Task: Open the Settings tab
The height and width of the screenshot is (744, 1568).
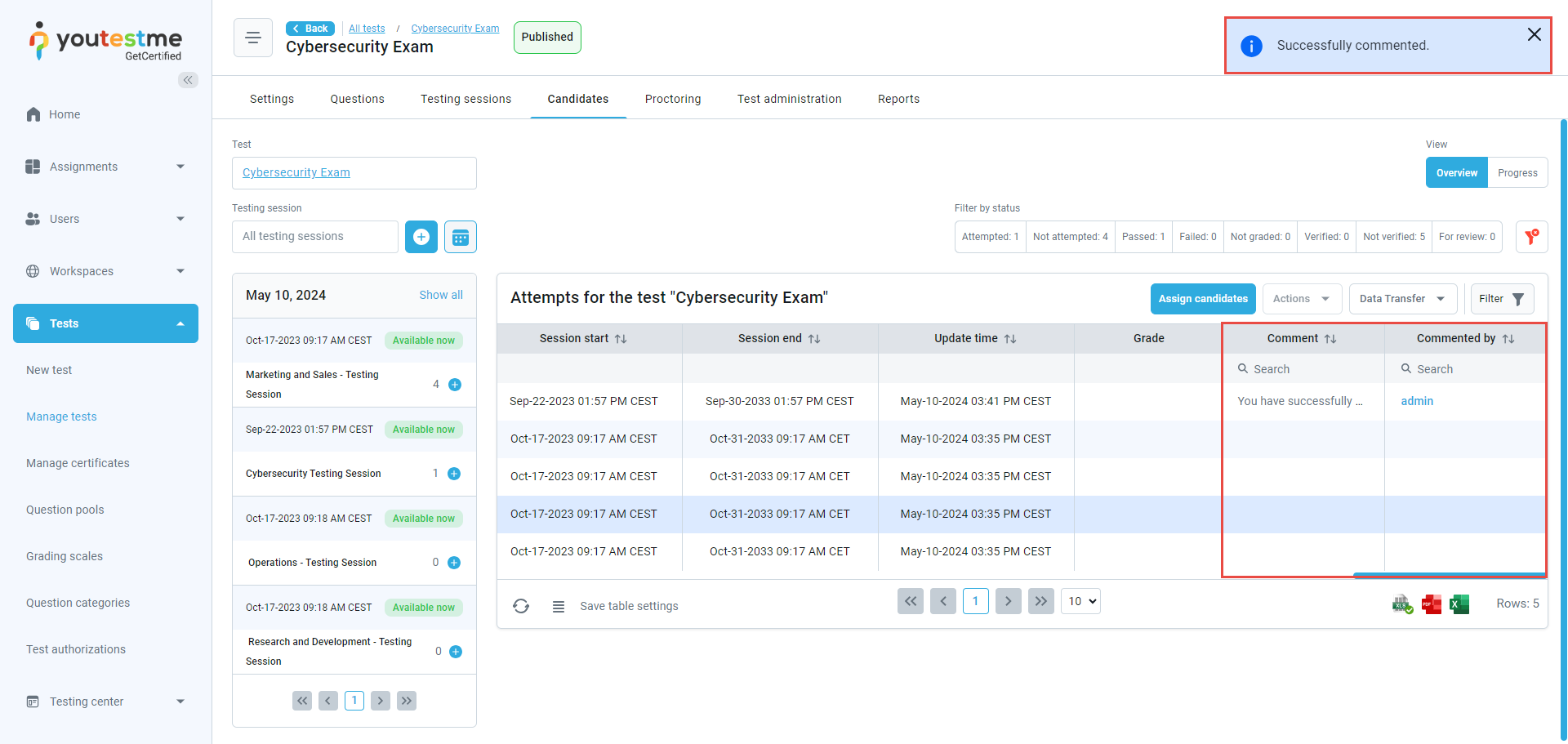Action: tap(272, 99)
